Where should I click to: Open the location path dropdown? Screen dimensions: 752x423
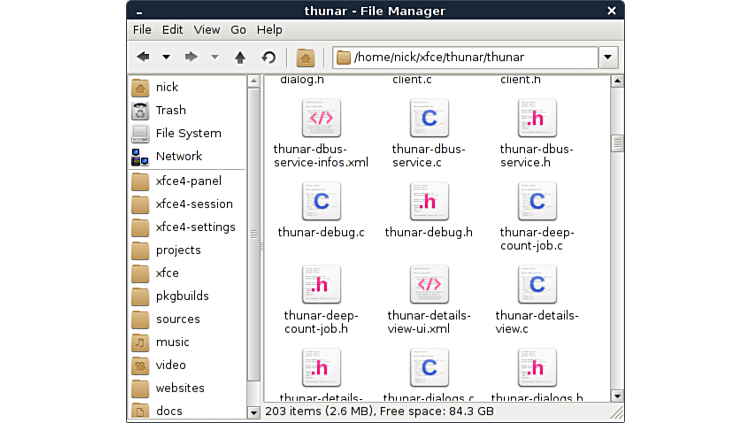tap(608, 57)
